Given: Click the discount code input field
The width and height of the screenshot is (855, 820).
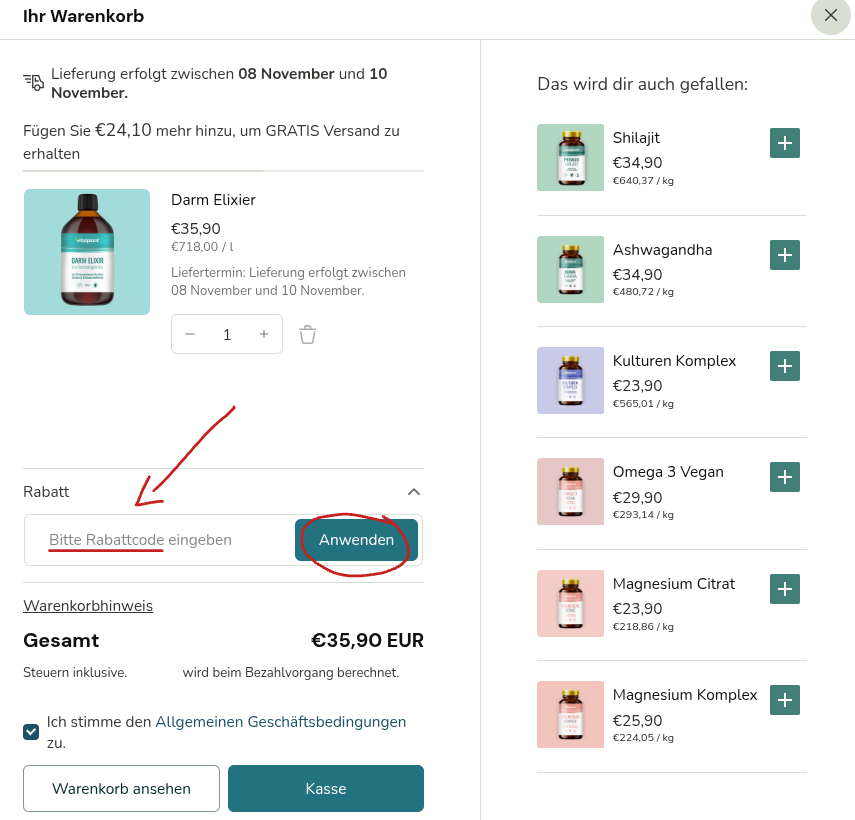Looking at the screenshot, I should pos(150,540).
